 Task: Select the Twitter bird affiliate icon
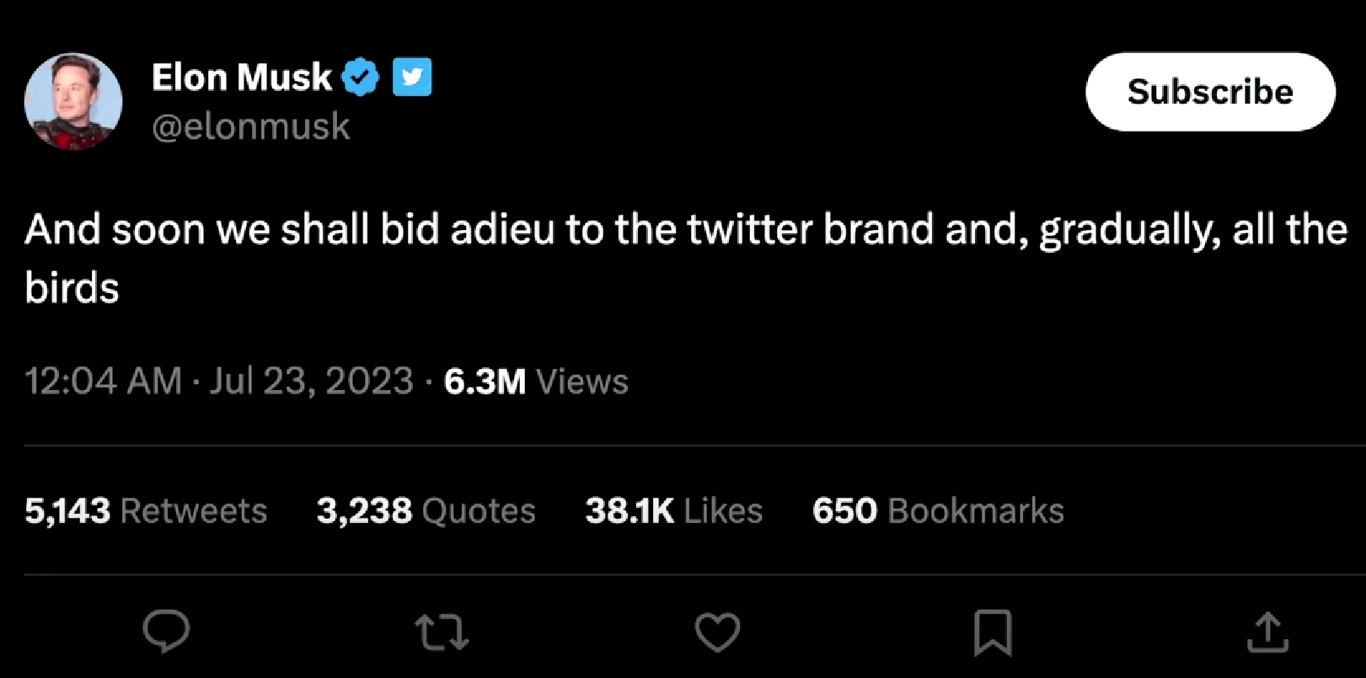point(414,76)
